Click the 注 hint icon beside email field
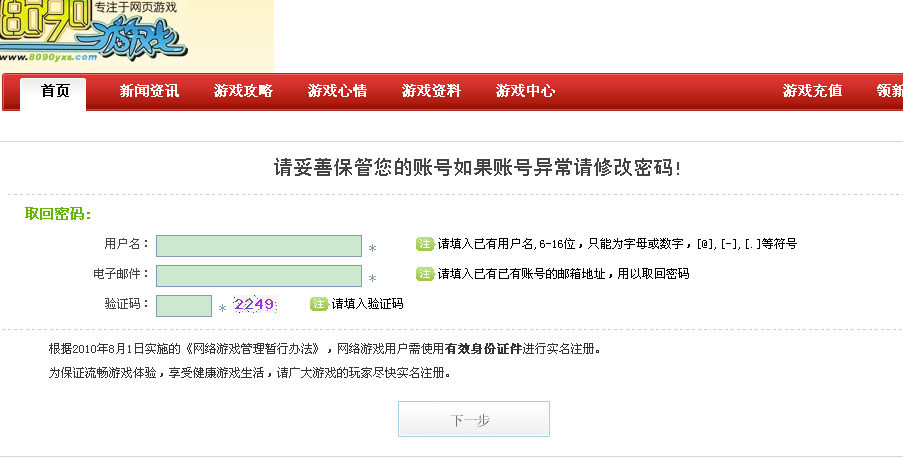 tap(424, 274)
